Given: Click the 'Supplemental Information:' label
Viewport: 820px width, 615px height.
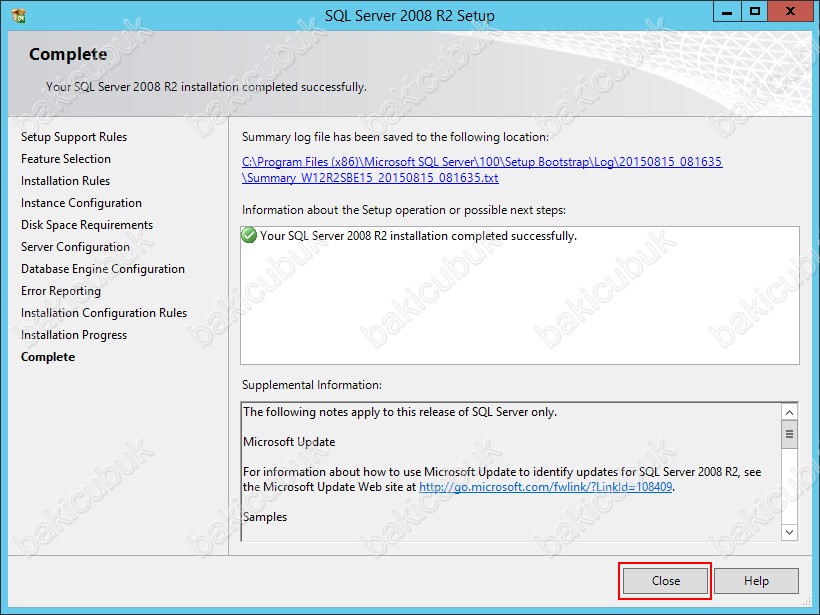Looking at the screenshot, I should [312, 385].
